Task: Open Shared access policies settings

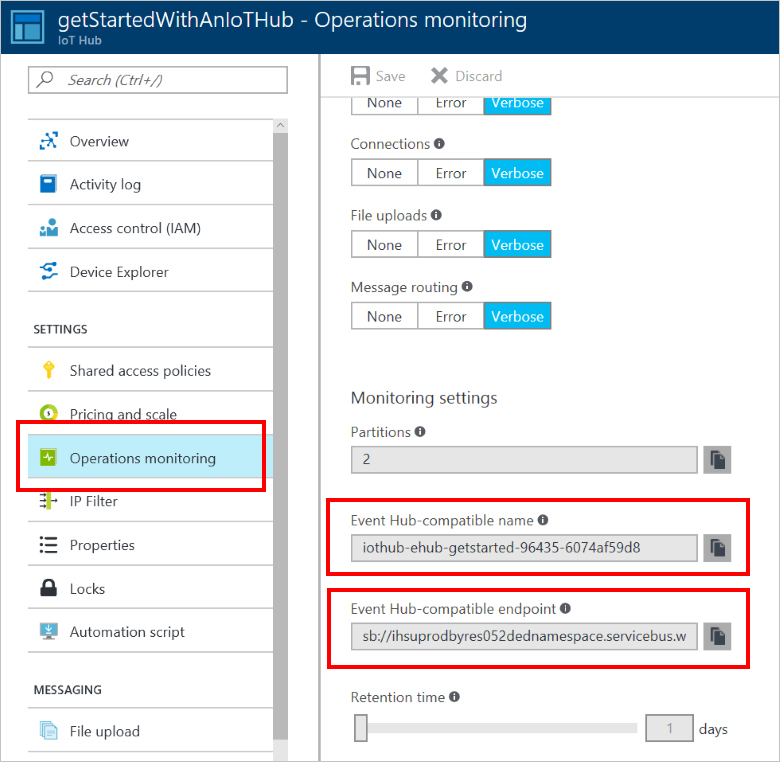Action: [150, 370]
